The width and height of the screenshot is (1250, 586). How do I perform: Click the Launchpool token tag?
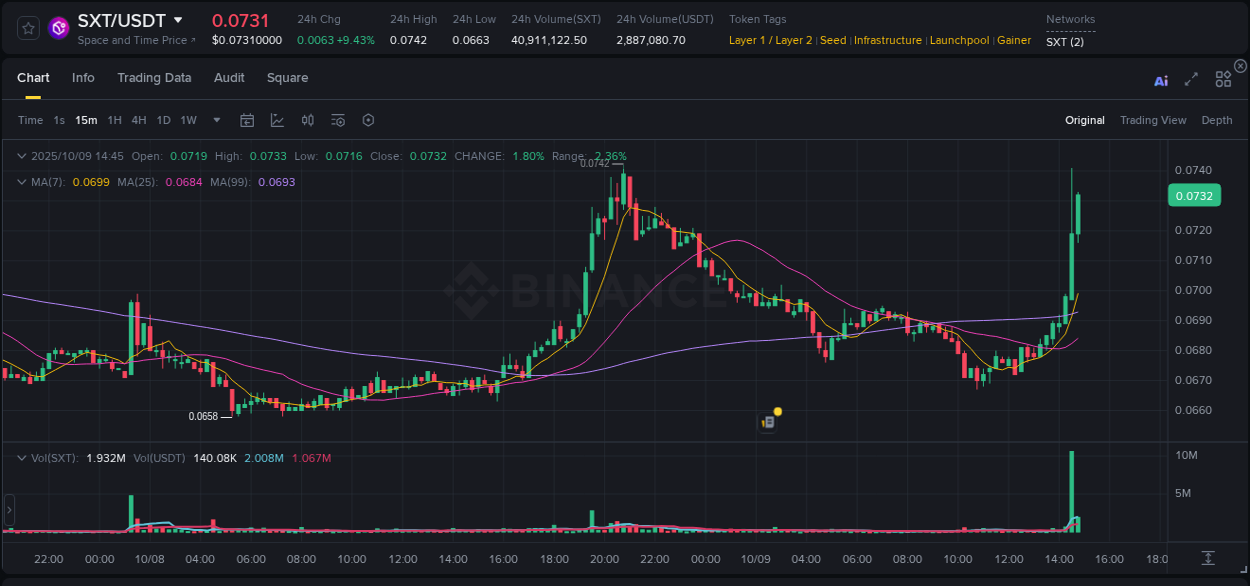click(959, 40)
